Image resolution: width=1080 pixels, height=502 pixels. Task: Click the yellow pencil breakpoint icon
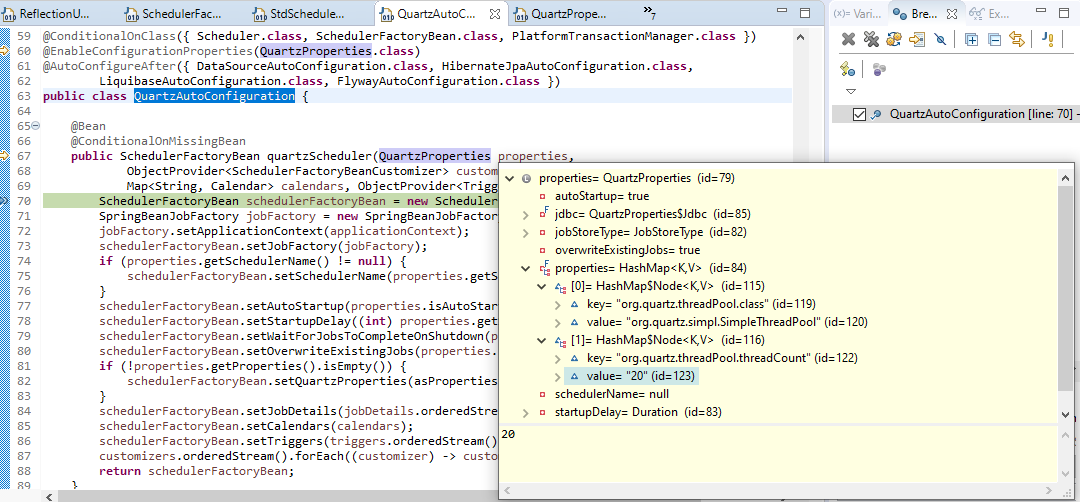coord(848,68)
